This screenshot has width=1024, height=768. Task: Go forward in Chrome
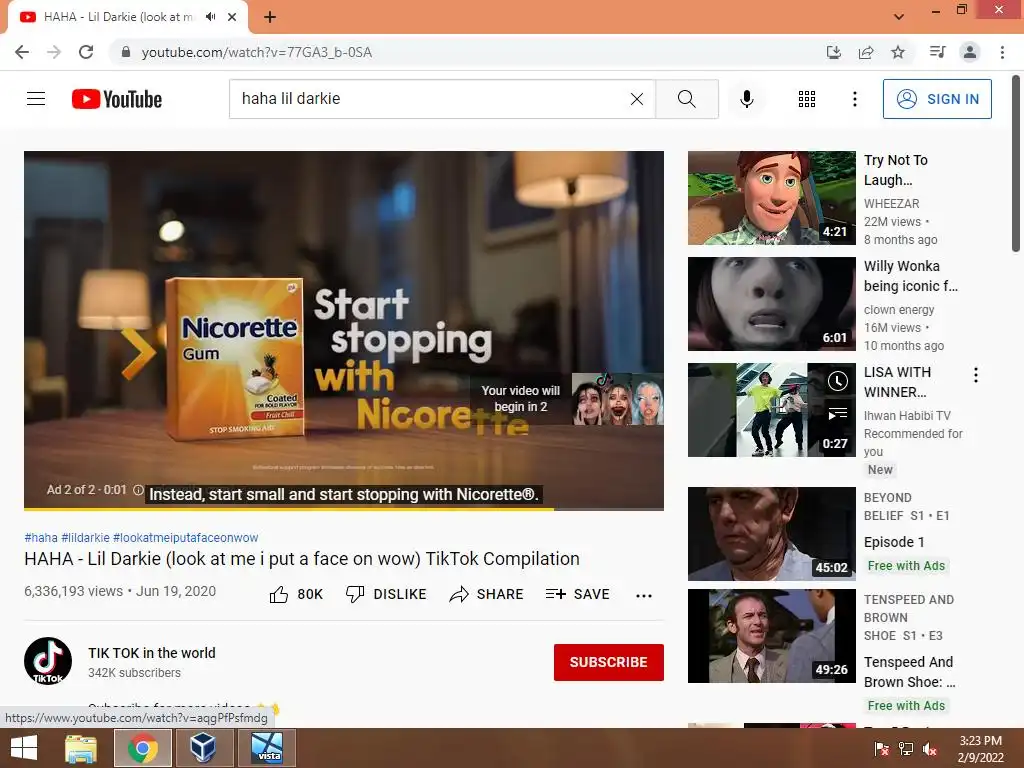coord(54,52)
